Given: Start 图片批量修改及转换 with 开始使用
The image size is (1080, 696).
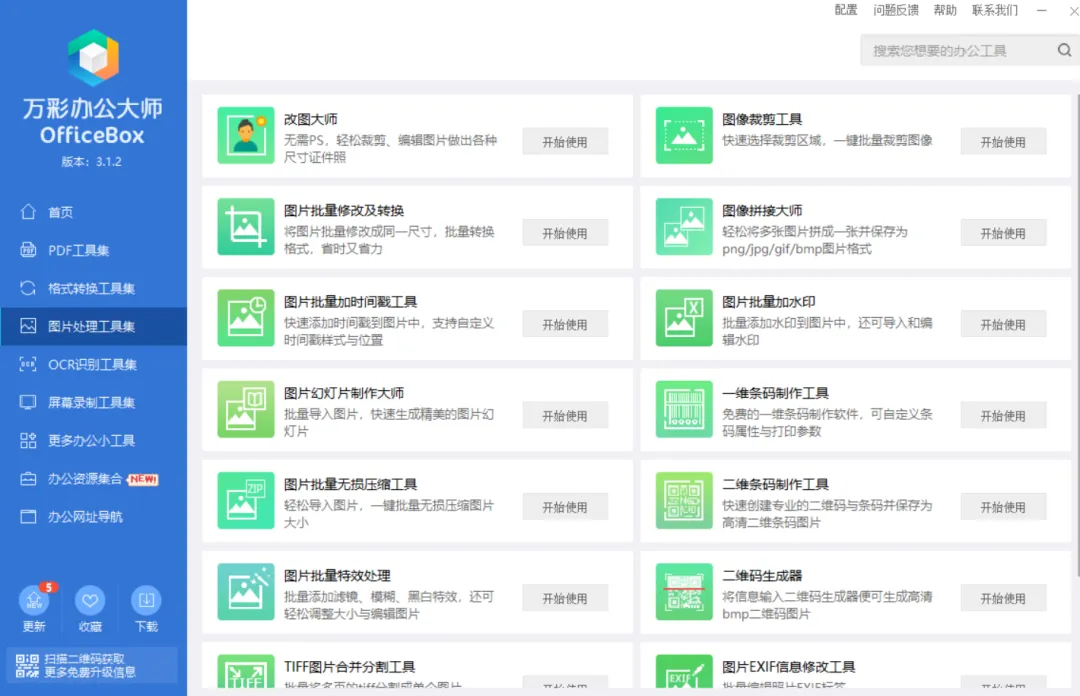Looking at the screenshot, I should click(565, 233).
